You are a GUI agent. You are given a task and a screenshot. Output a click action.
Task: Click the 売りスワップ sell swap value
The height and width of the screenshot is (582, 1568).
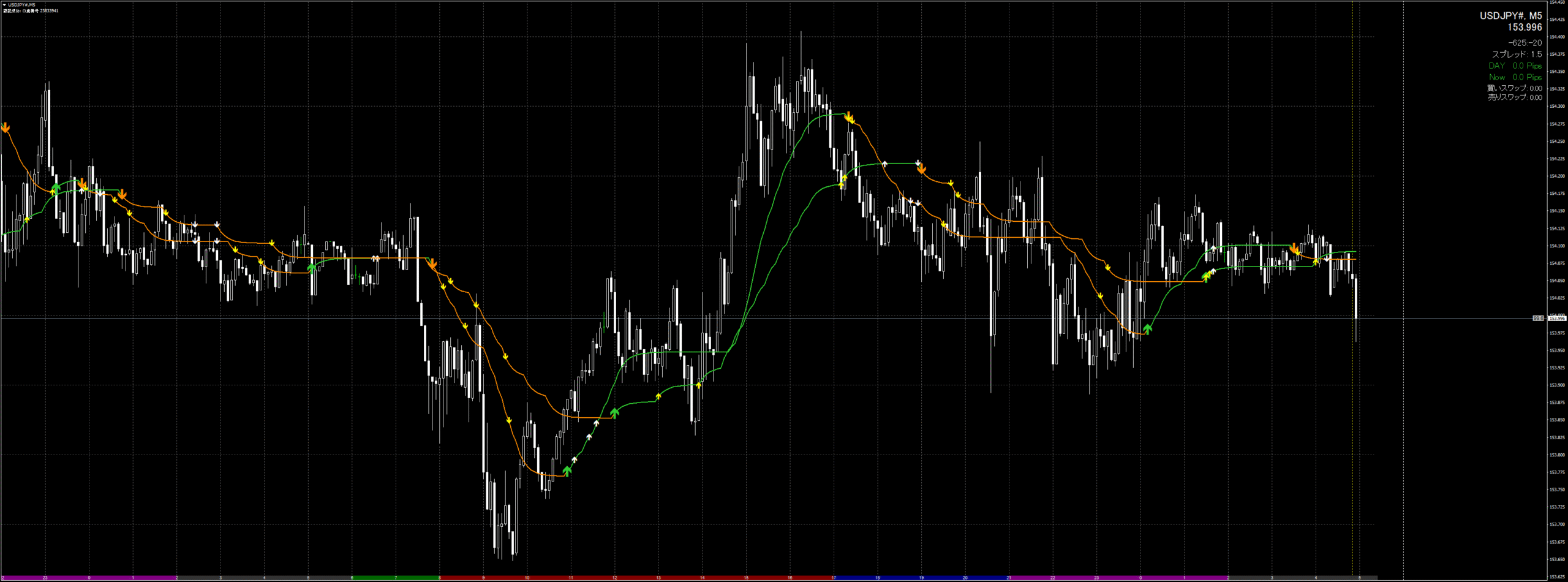click(1514, 97)
